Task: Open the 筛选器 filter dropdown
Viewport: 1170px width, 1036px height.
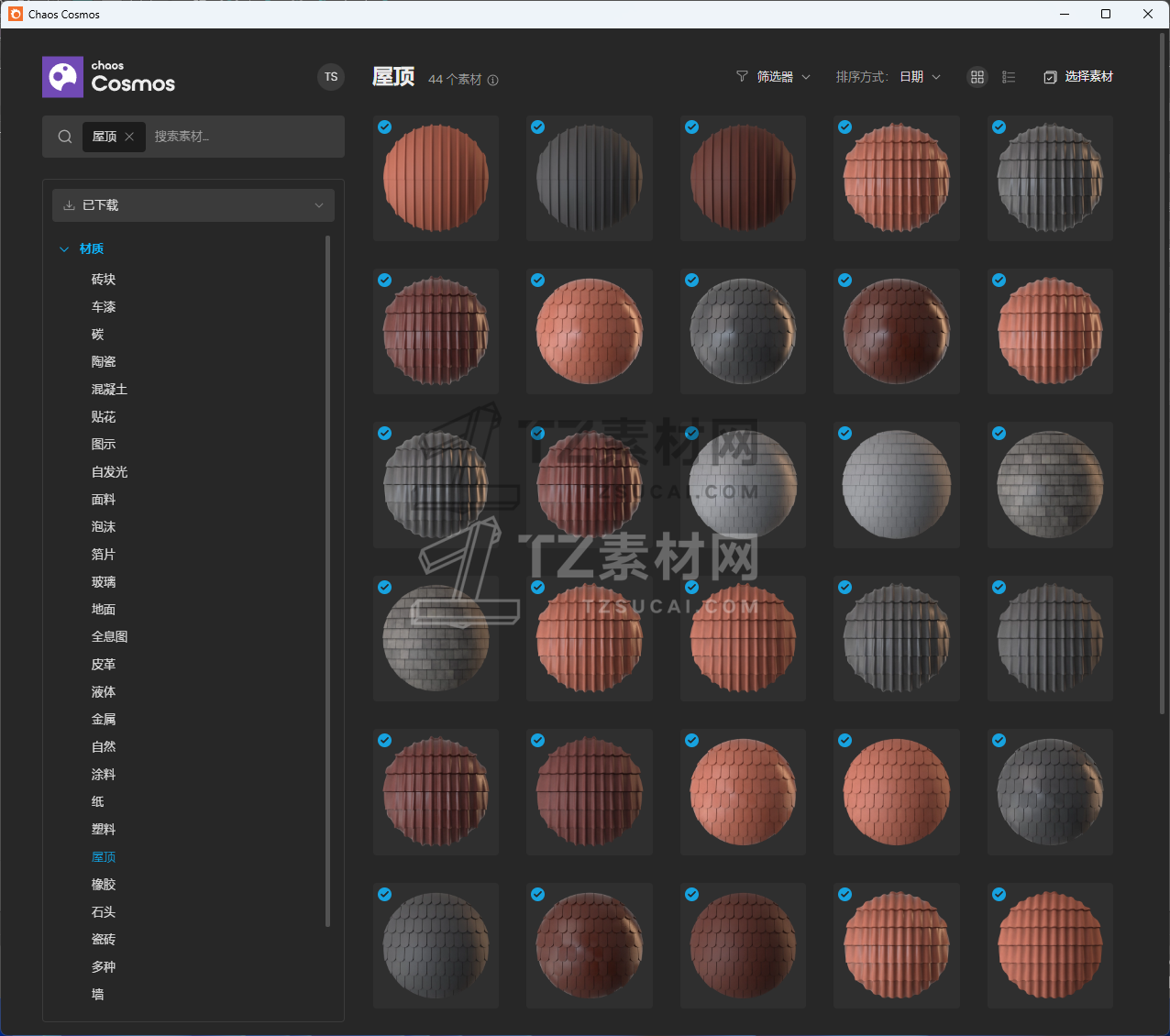Action: pyautogui.click(x=774, y=77)
